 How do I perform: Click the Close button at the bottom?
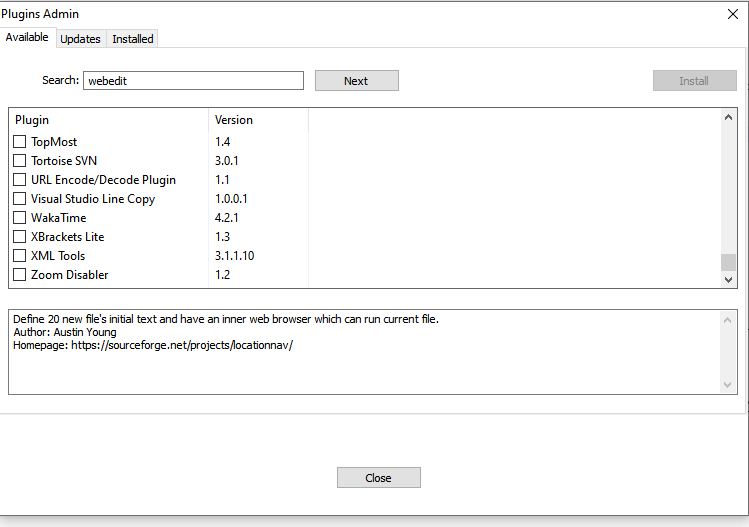[379, 478]
